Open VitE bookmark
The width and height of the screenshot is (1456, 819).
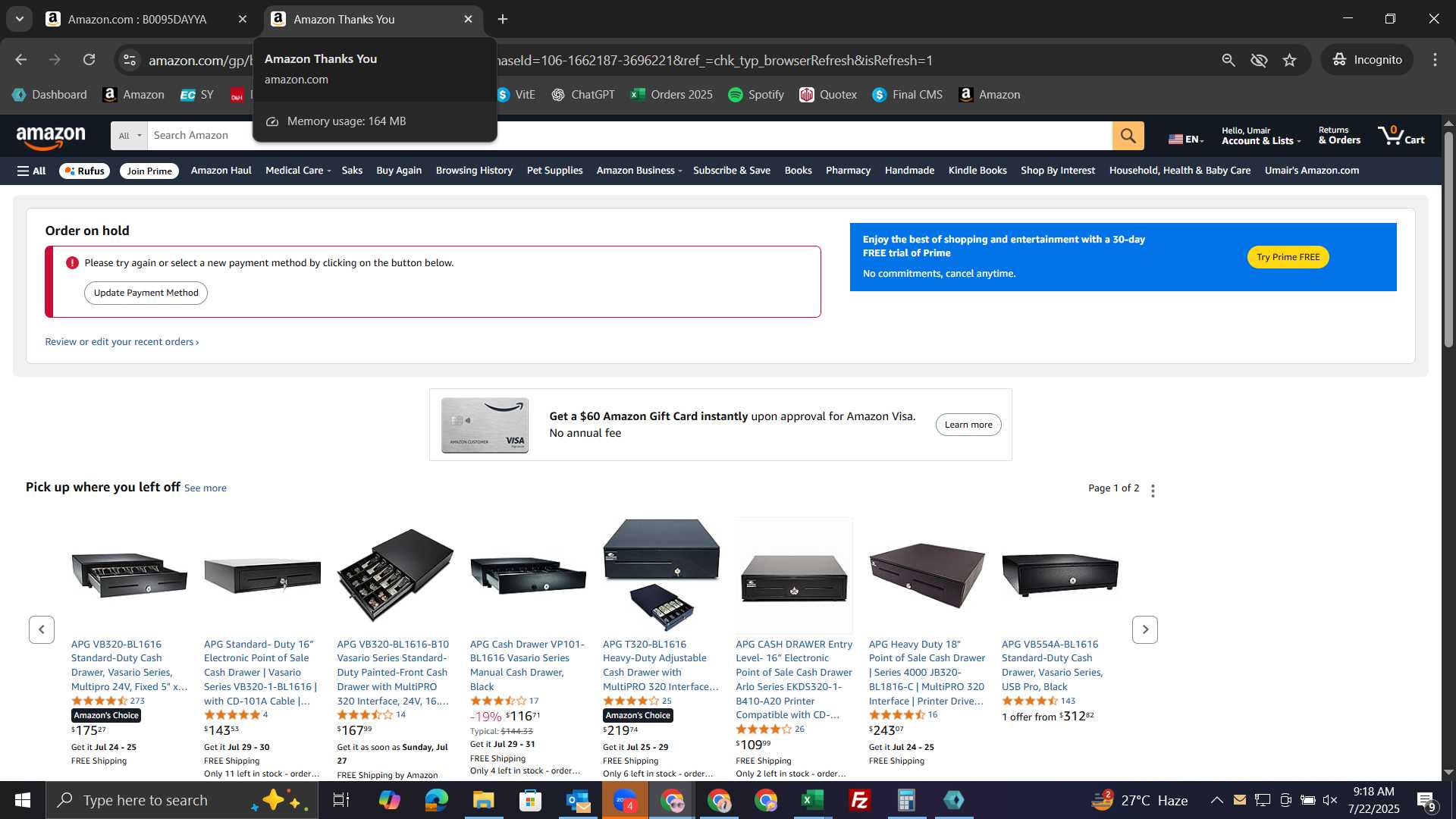click(516, 95)
